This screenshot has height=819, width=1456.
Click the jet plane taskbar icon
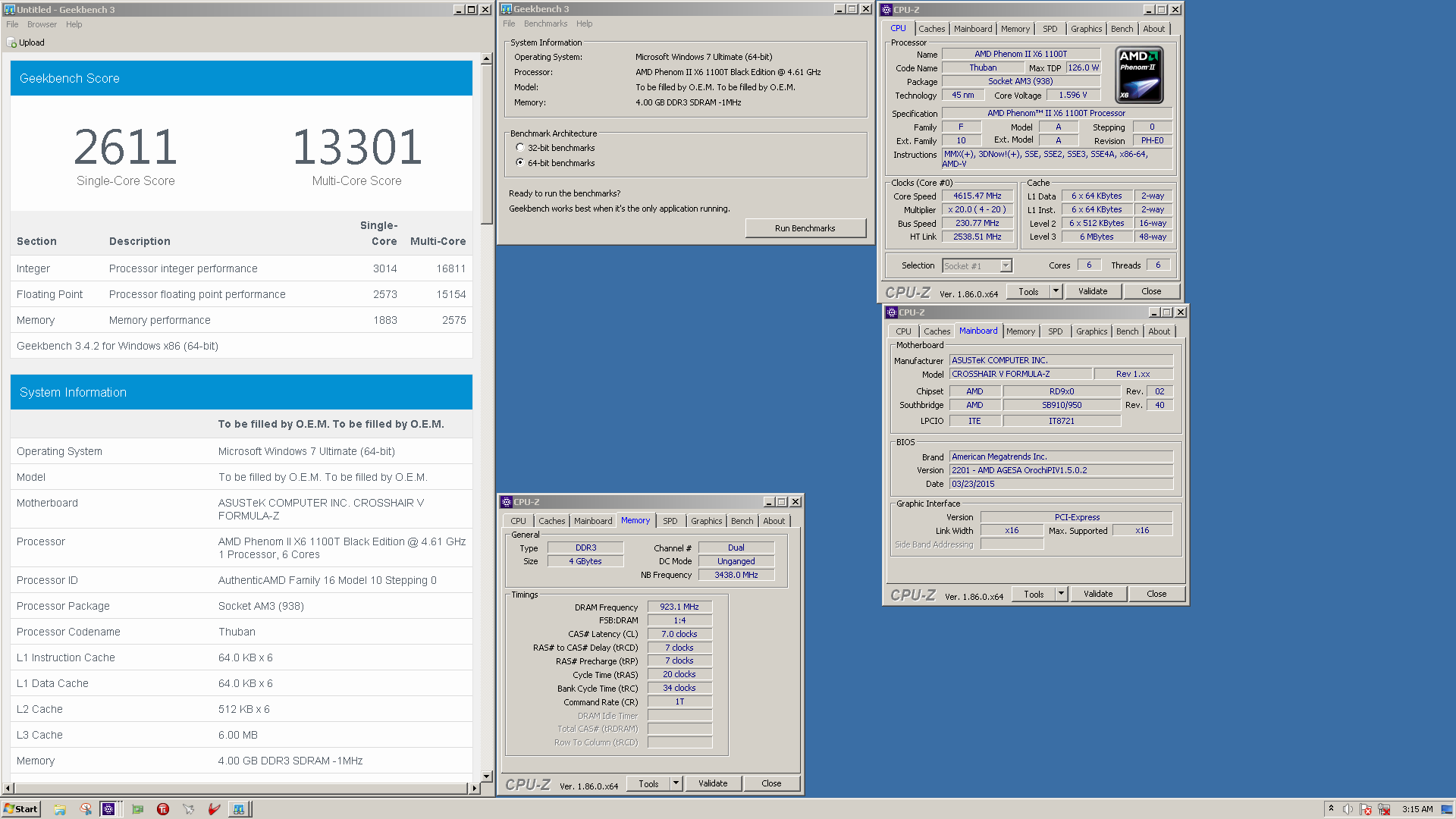point(189,809)
